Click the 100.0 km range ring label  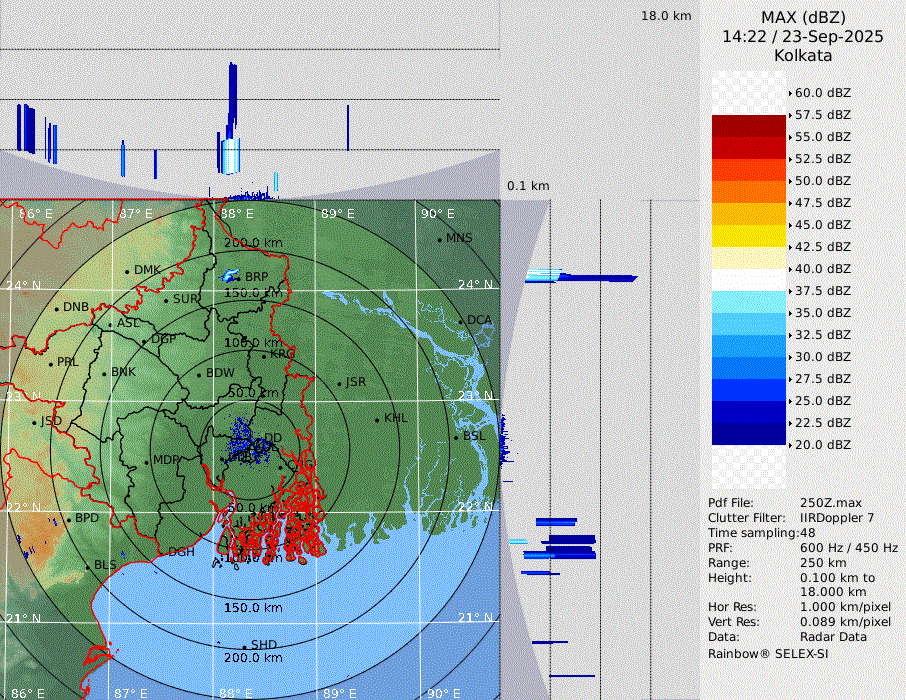[x=253, y=343]
